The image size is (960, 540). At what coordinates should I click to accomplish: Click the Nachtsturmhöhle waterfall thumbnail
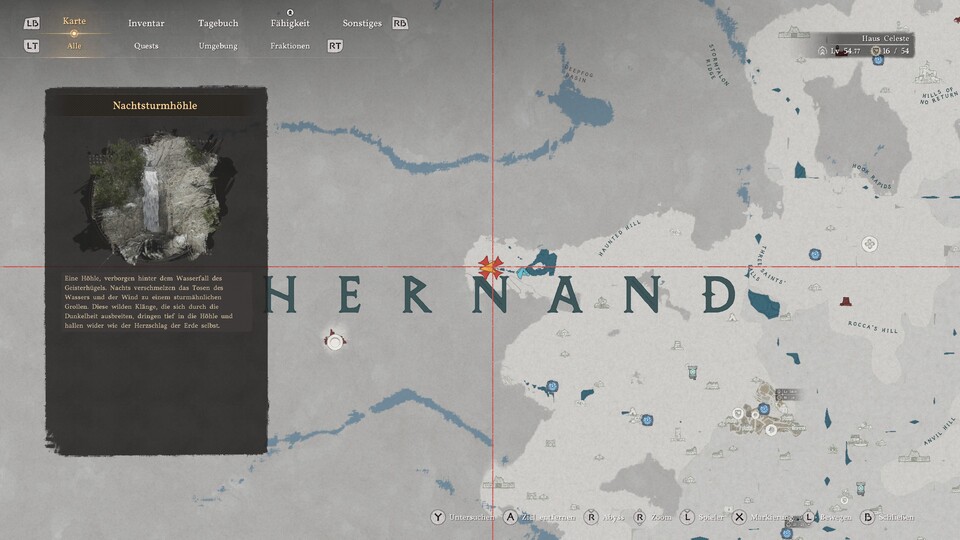(155, 192)
